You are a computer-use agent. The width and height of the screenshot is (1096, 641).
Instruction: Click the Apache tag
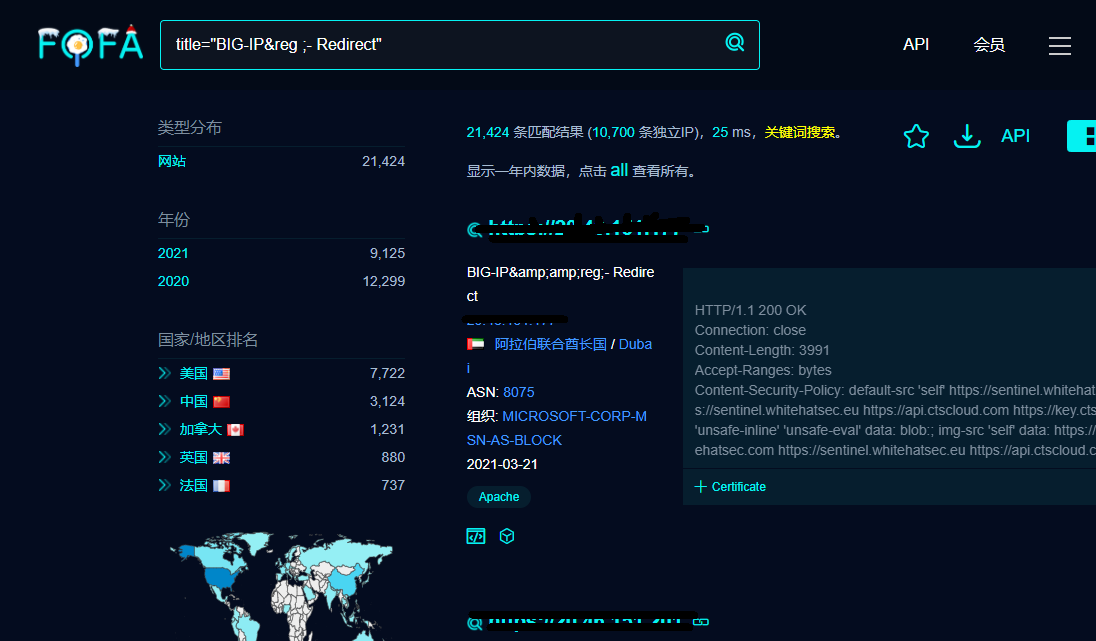[499, 497]
